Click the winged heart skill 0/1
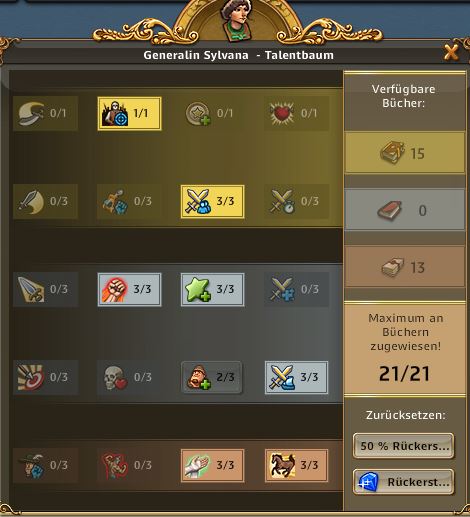The width and height of the screenshot is (470, 517). (x=296, y=114)
